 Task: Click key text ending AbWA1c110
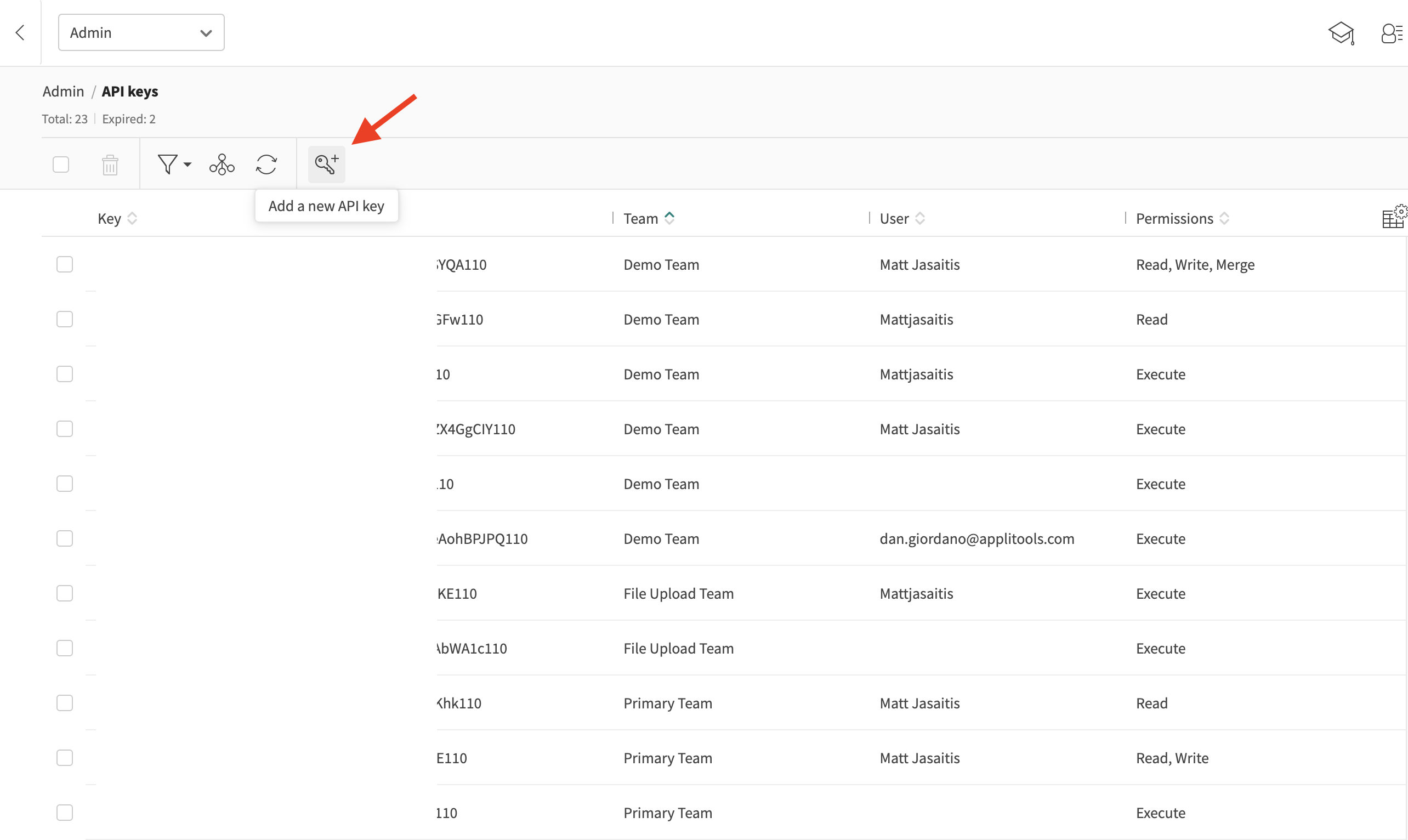(472, 649)
